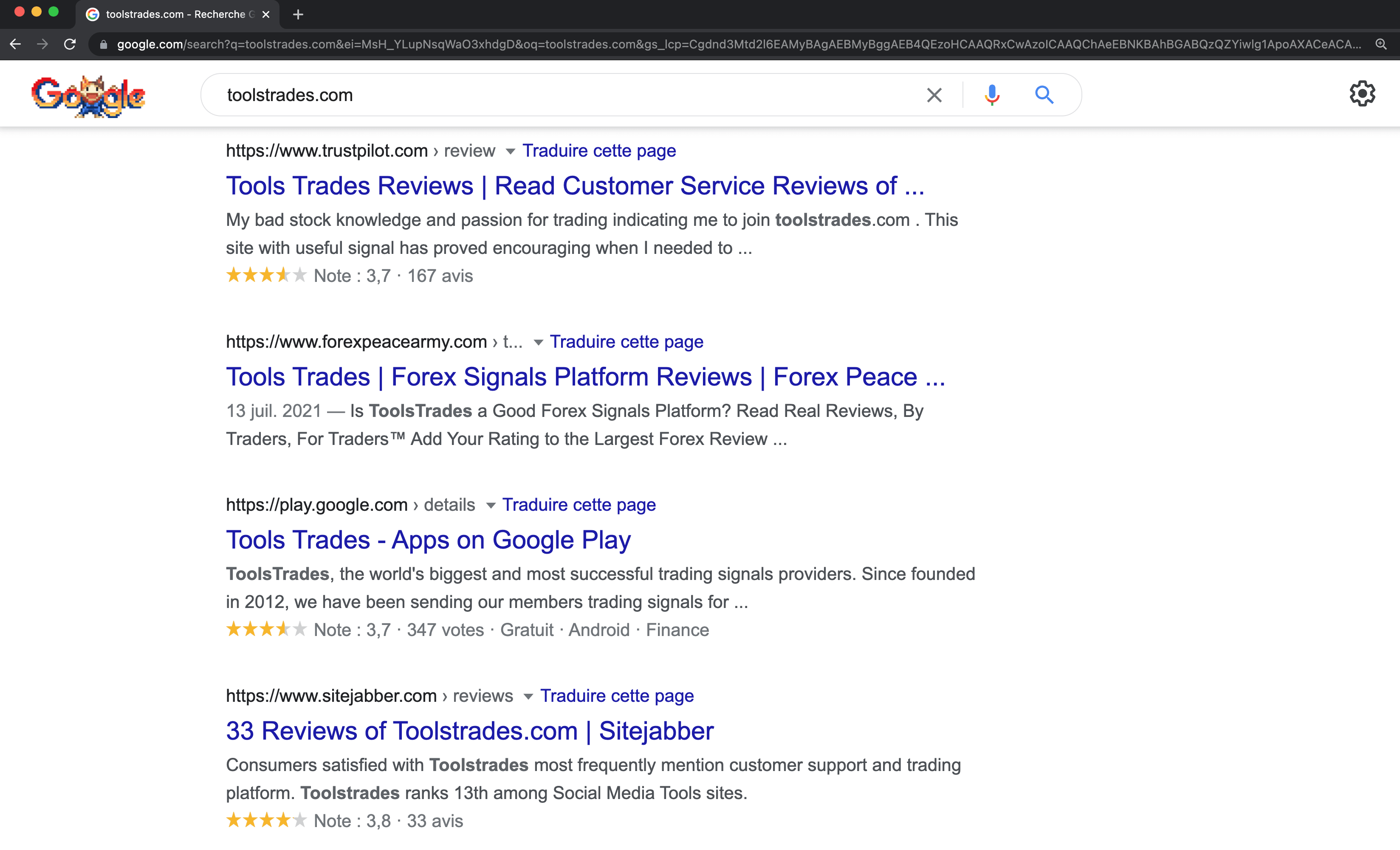This screenshot has width=1400, height=850.
Task: Click the https://play.google.com breadcrumb URL
Action: coord(316,505)
